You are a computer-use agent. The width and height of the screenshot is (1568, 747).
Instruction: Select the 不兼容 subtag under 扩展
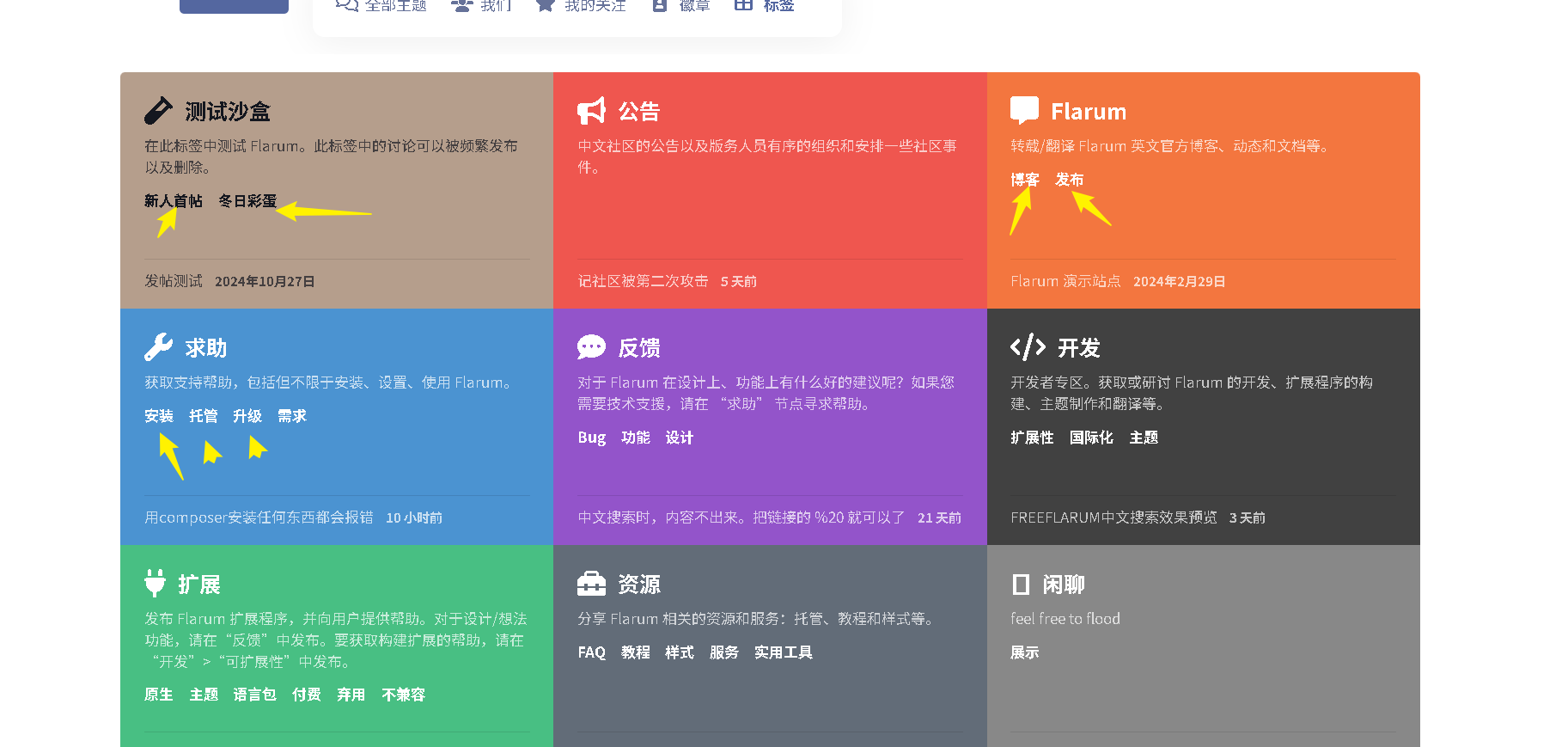pos(404,695)
